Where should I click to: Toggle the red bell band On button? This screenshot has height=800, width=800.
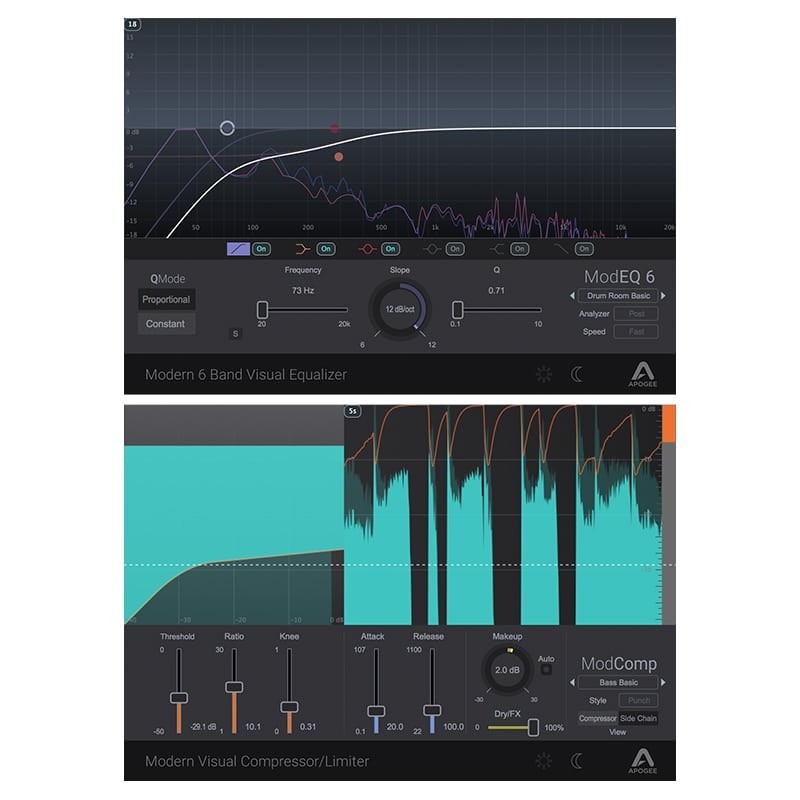coord(390,249)
